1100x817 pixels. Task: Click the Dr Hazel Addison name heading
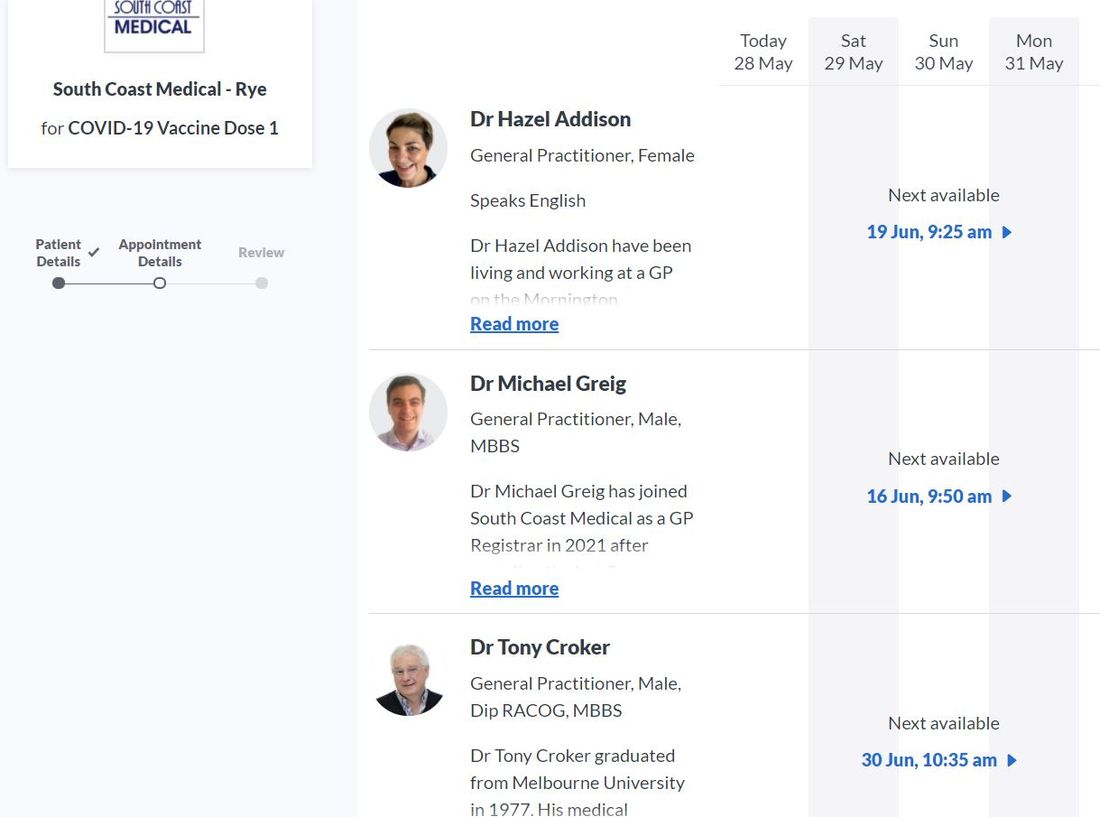551,119
